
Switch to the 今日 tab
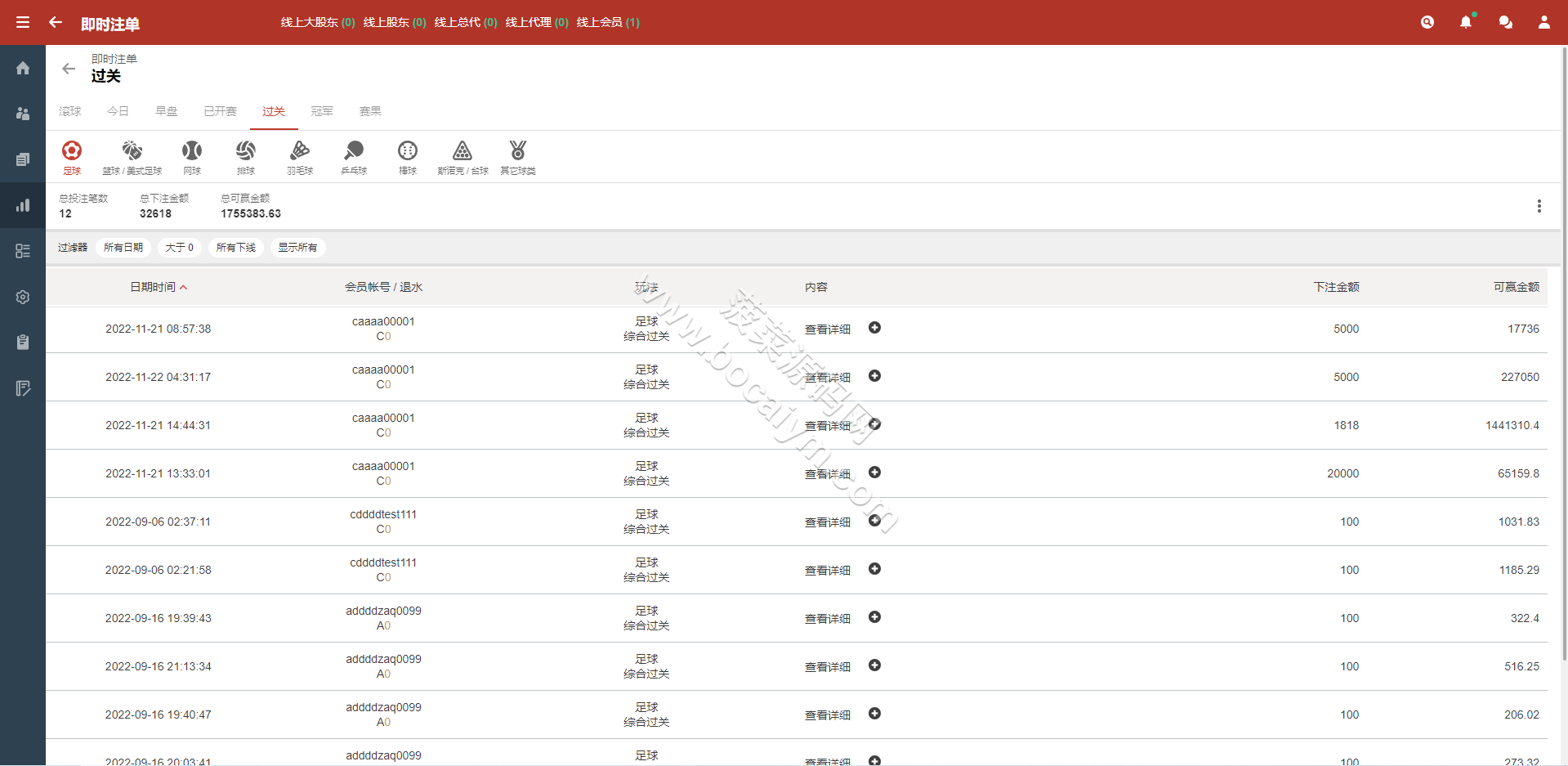point(118,111)
